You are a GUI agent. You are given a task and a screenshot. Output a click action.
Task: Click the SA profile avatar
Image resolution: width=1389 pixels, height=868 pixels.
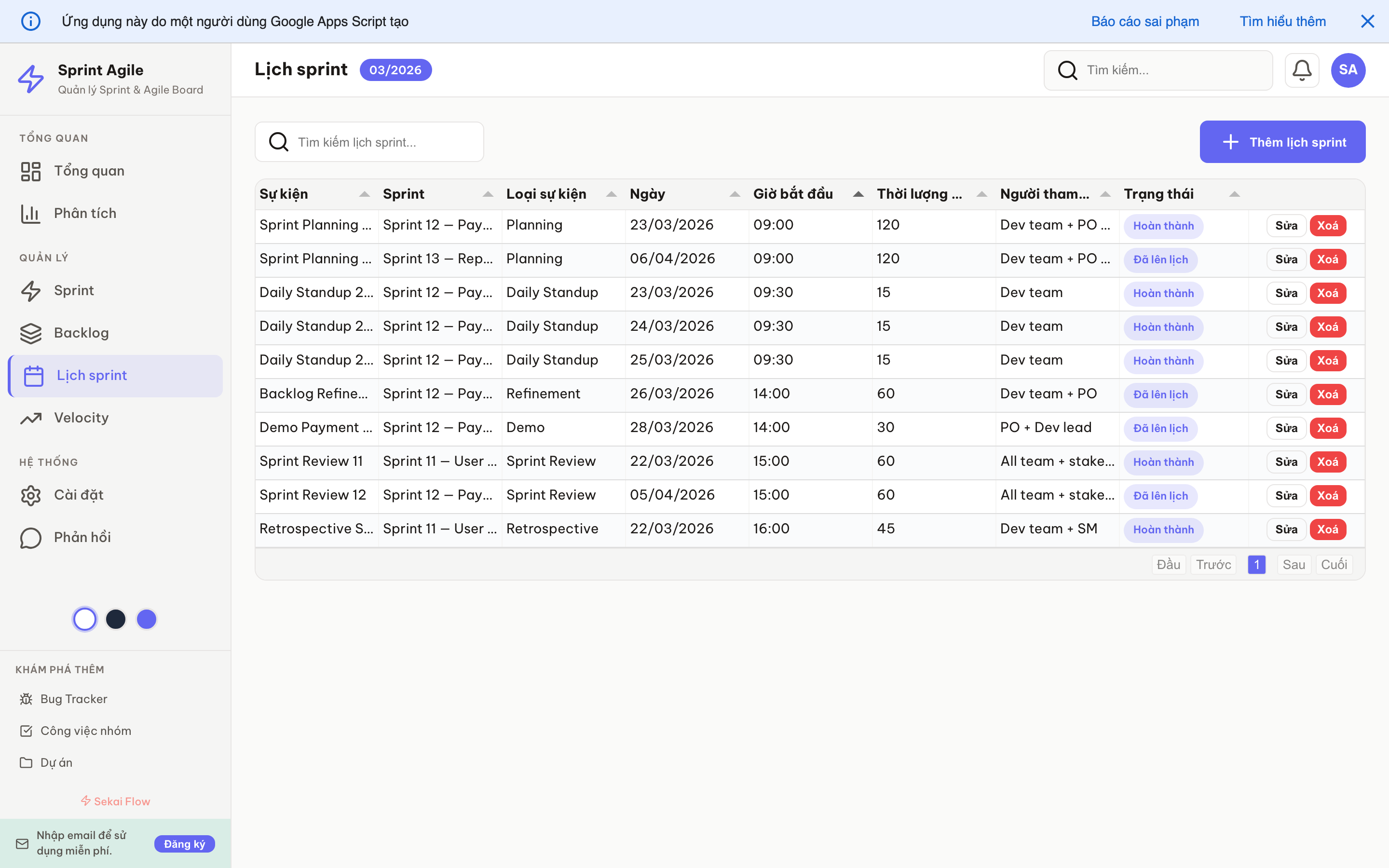pos(1348,69)
